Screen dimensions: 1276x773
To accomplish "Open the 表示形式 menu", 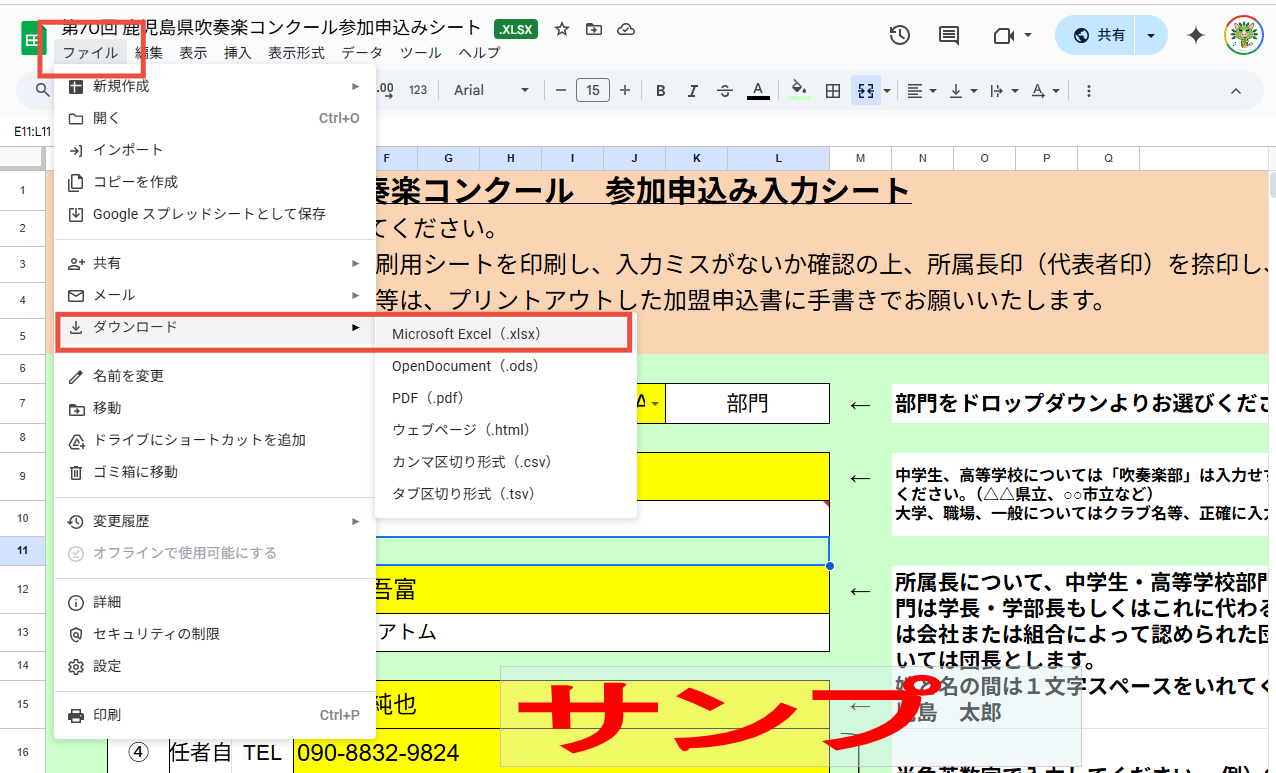I will [296, 53].
